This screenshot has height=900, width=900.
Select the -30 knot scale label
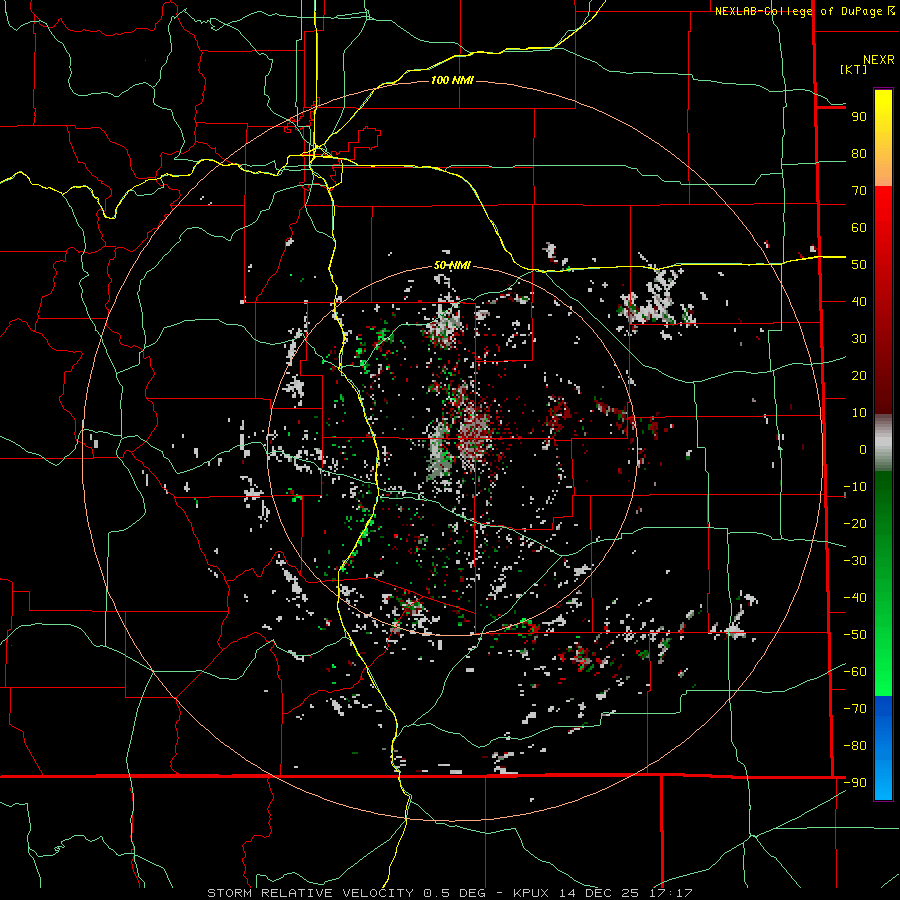click(x=855, y=561)
